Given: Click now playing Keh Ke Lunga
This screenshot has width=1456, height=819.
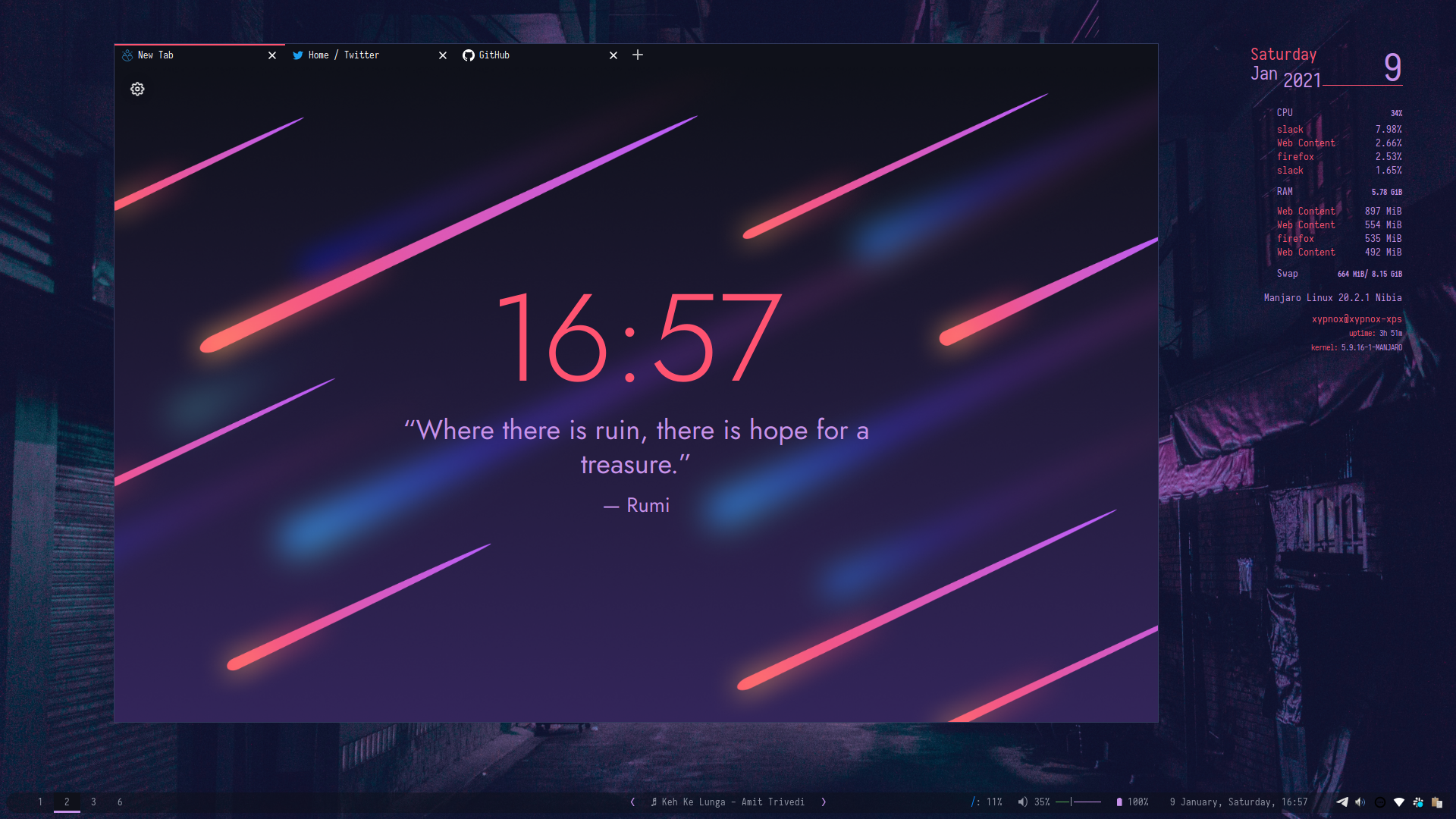Looking at the screenshot, I should click(728, 802).
